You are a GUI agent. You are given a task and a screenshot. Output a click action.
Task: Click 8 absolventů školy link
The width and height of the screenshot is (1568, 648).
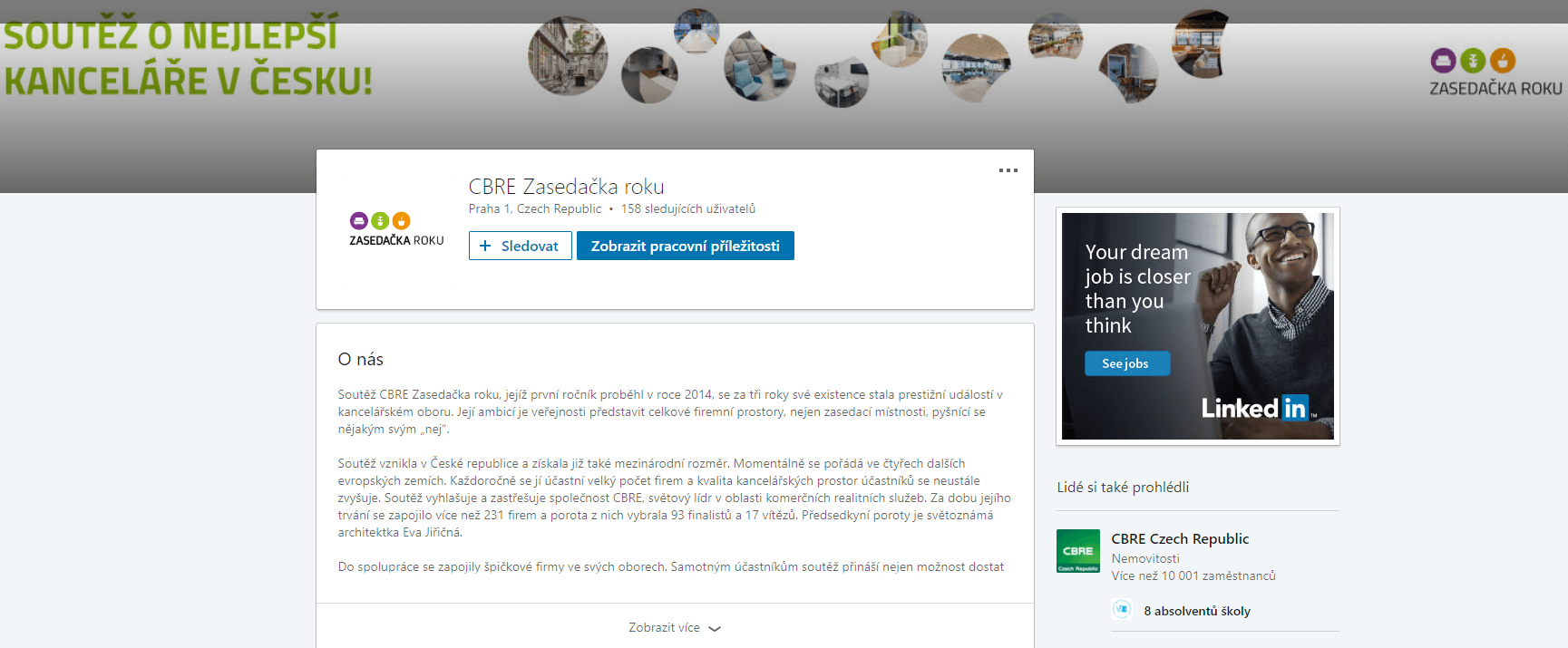coord(1197,611)
